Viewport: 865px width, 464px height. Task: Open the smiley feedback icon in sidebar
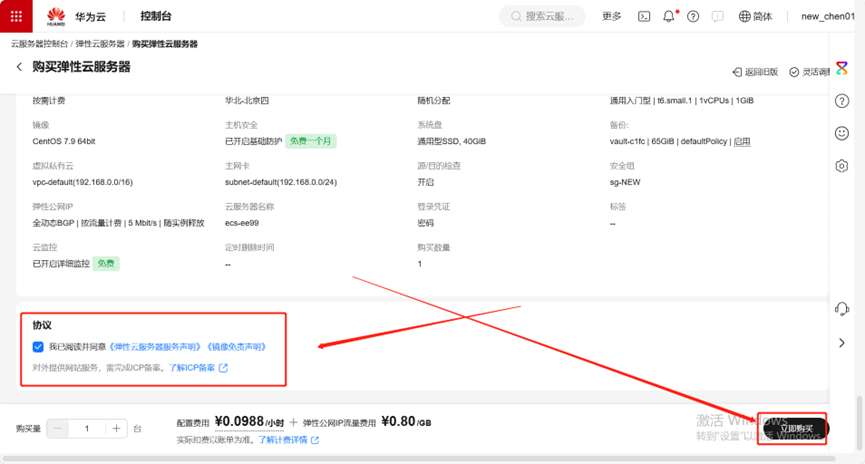pyautogui.click(x=842, y=134)
